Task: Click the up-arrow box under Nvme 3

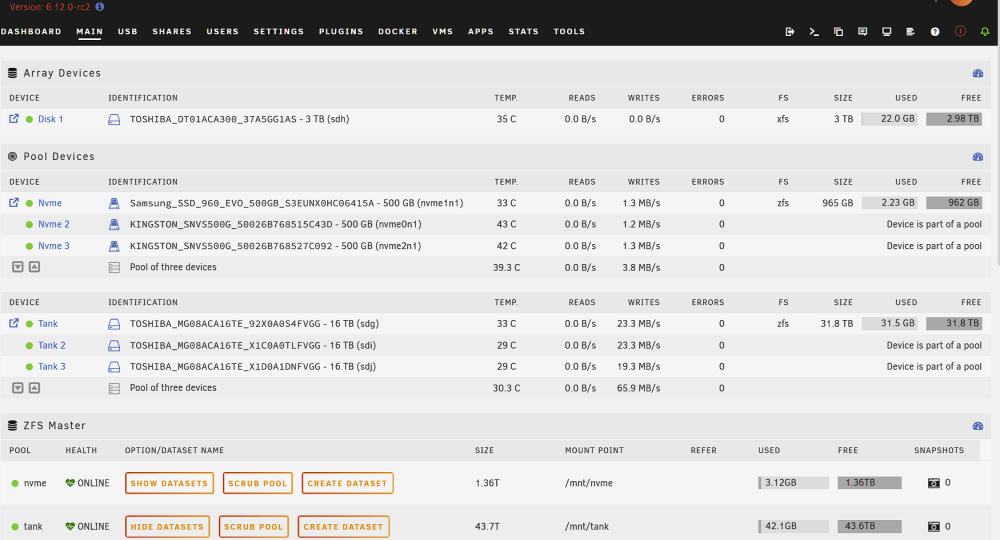Action: 34,267
